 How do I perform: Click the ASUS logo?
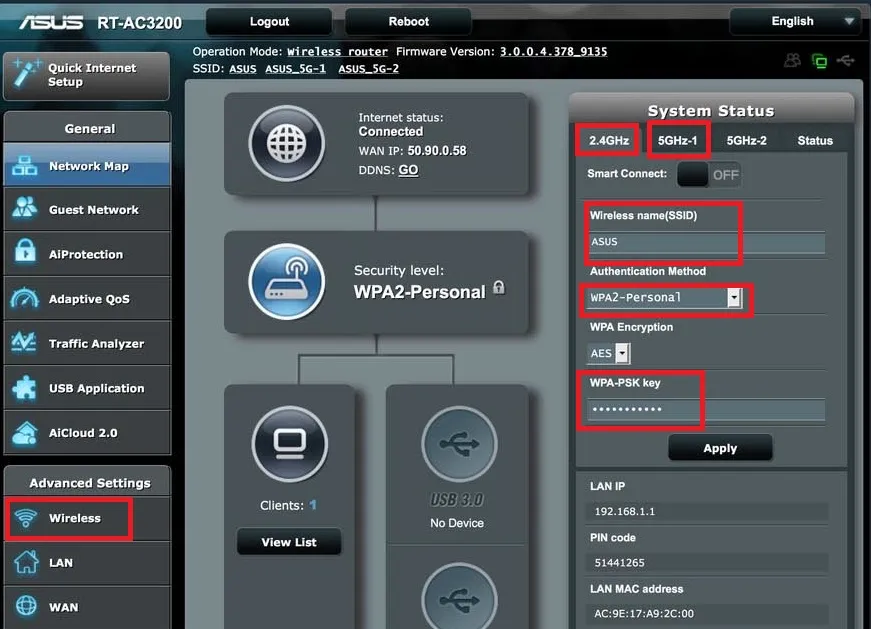[x=51, y=22]
